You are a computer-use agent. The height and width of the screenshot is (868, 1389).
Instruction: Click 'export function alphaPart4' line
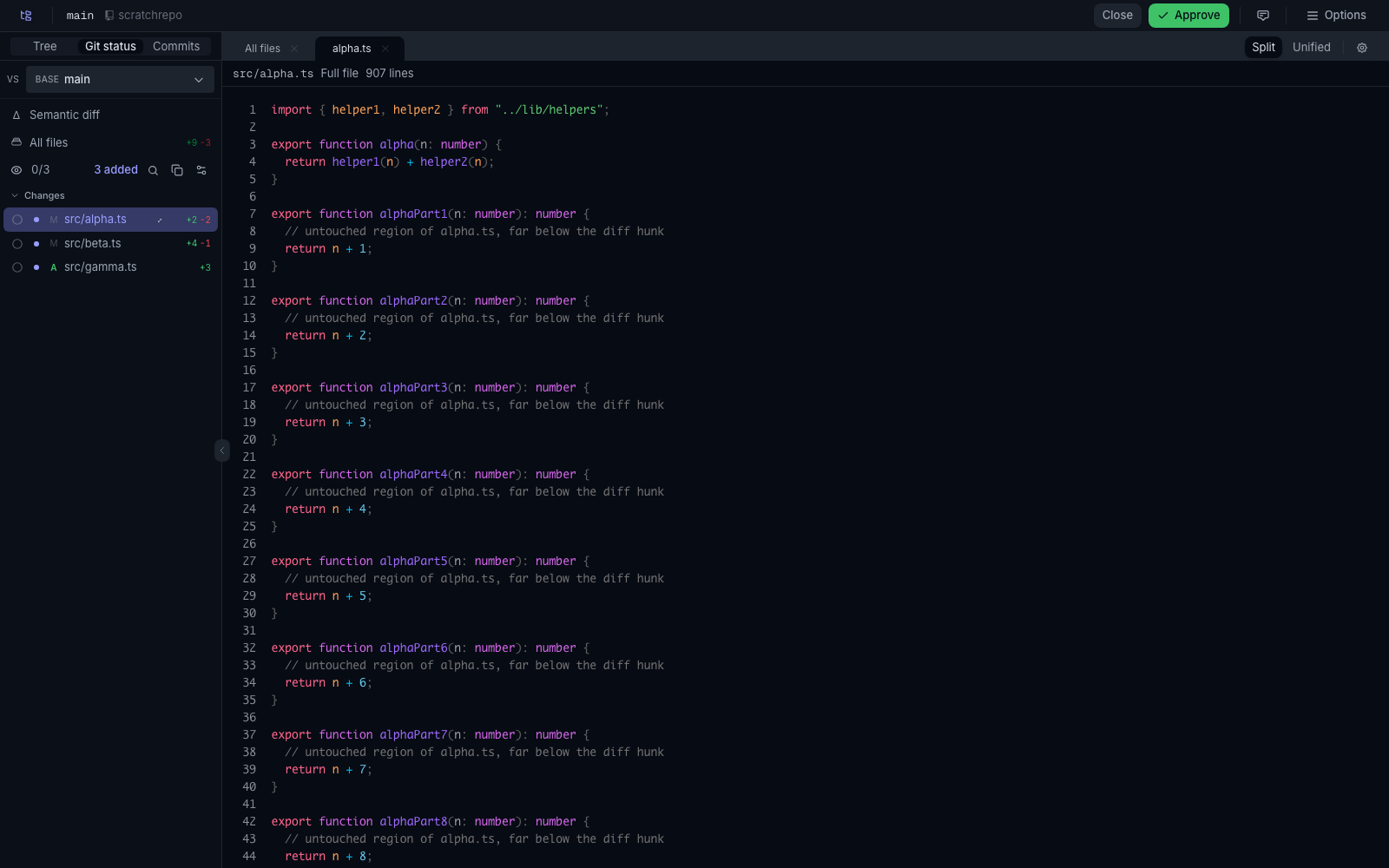coord(431,475)
